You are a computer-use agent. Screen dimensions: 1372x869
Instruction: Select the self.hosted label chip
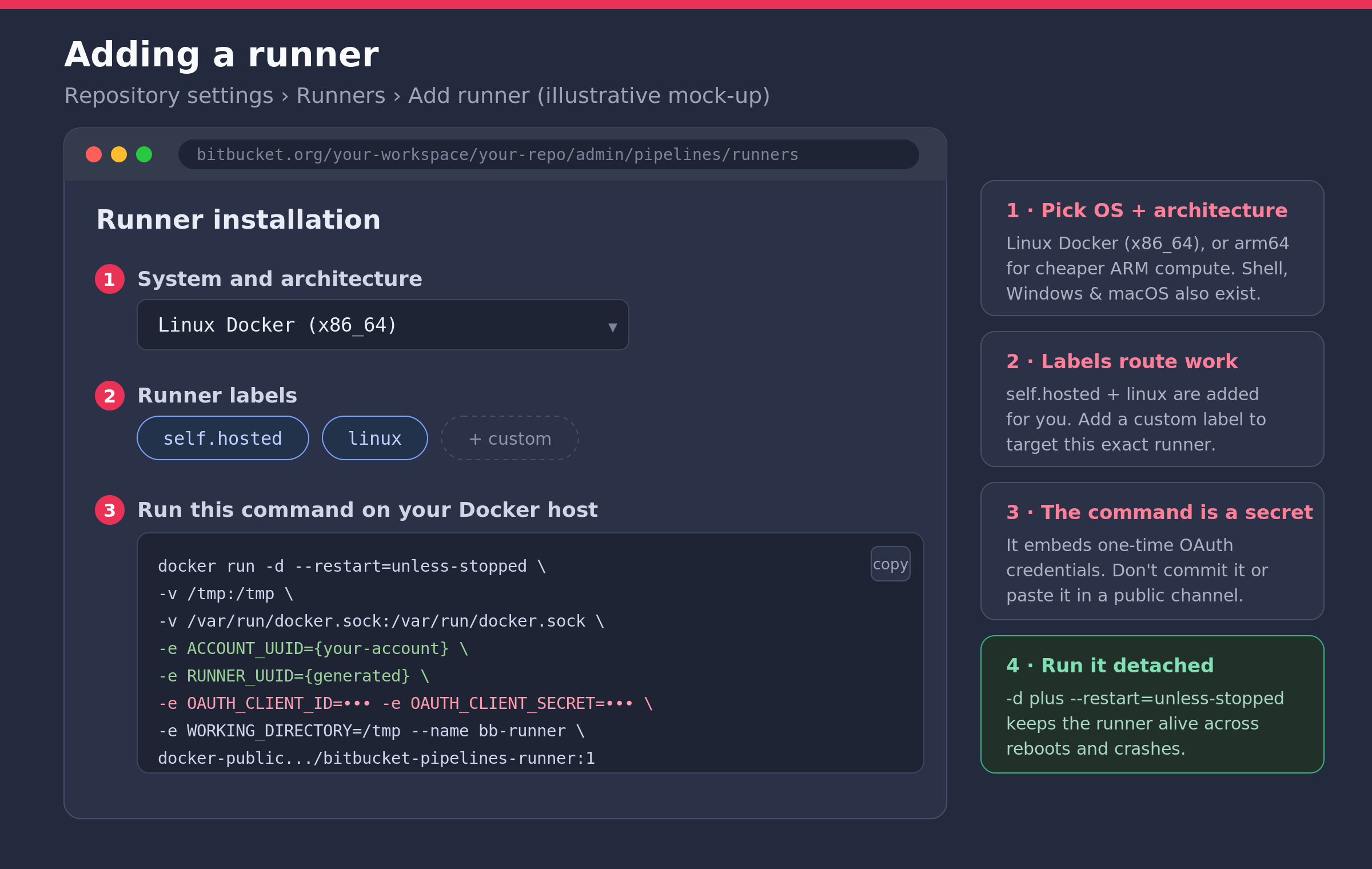tap(223, 438)
